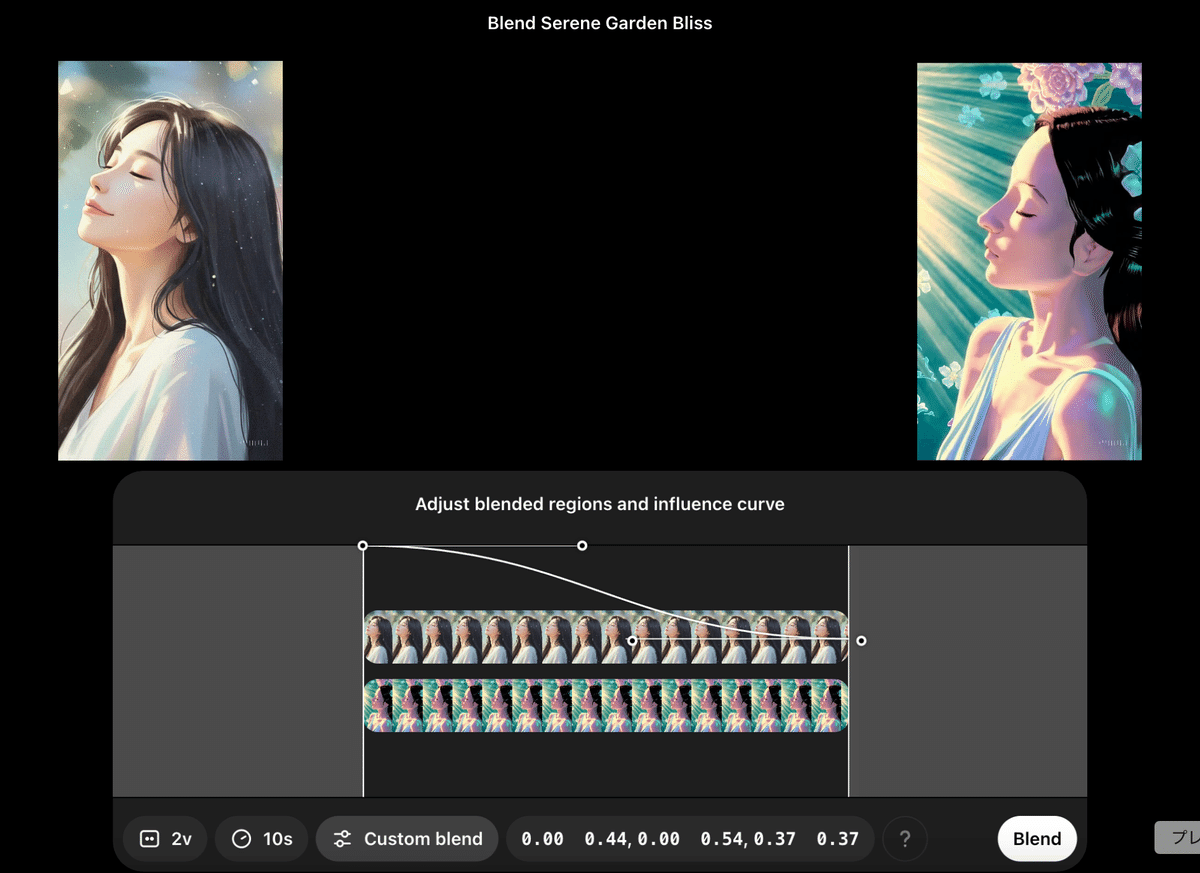Click the upper curve handle point at top middle
This screenshot has height=873, width=1200.
[582, 545]
